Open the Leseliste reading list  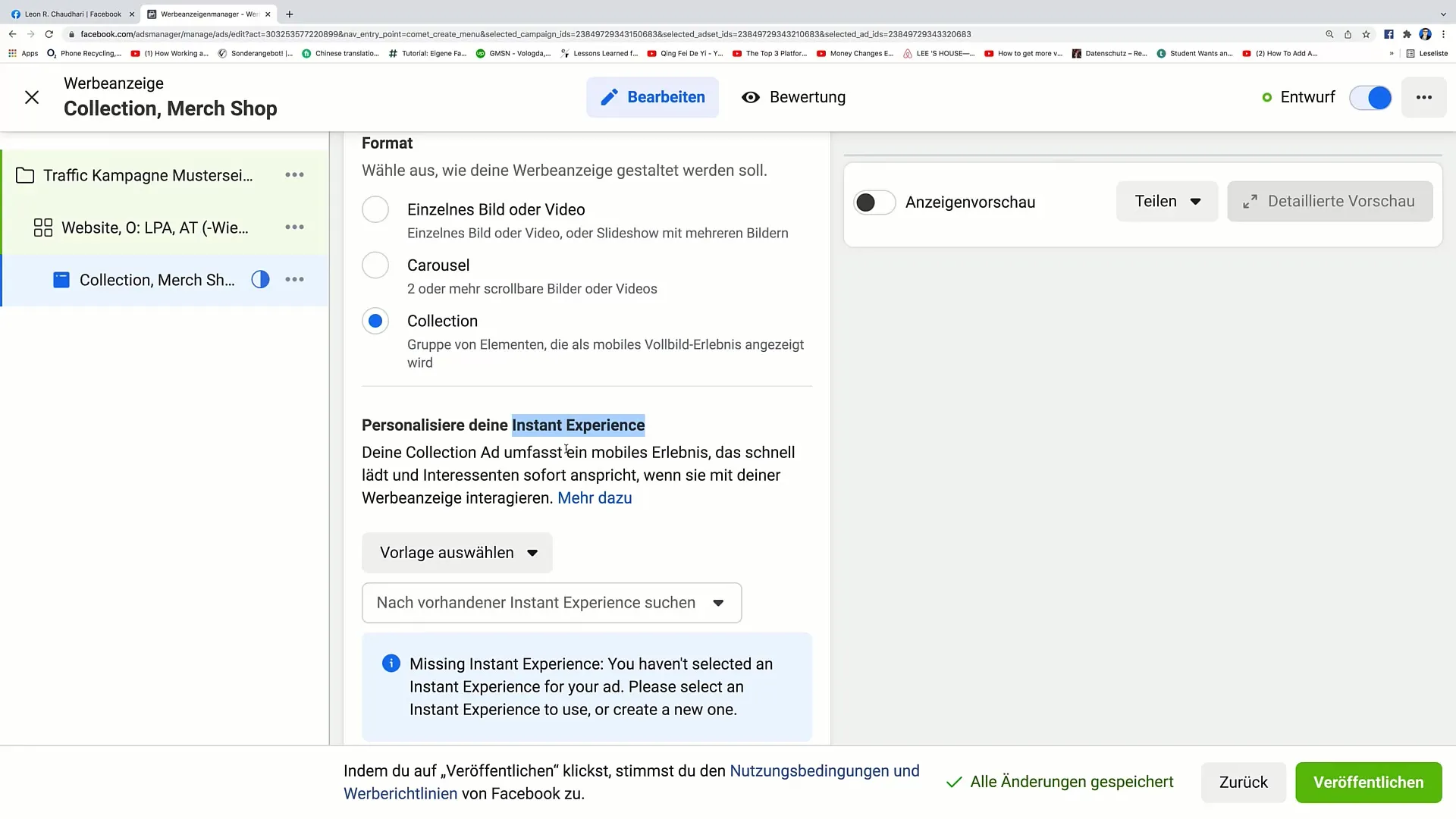[x=1427, y=54]
